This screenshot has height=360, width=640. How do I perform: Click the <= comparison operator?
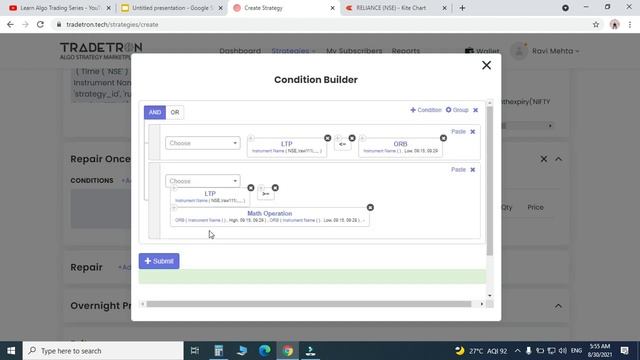point(342,144)
